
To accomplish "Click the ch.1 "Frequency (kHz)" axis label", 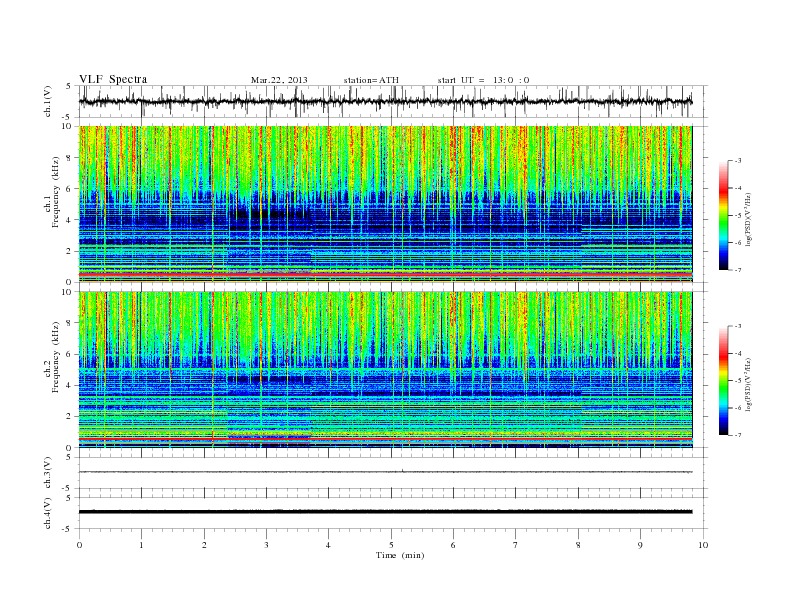I will 56,192.
